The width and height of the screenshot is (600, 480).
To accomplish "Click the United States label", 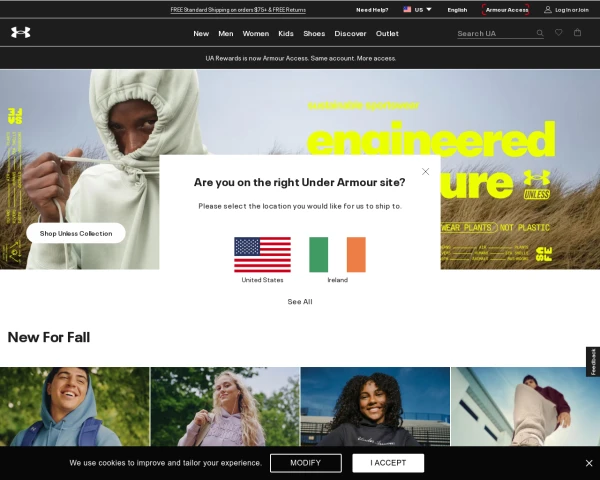I will tap(262, 280).
